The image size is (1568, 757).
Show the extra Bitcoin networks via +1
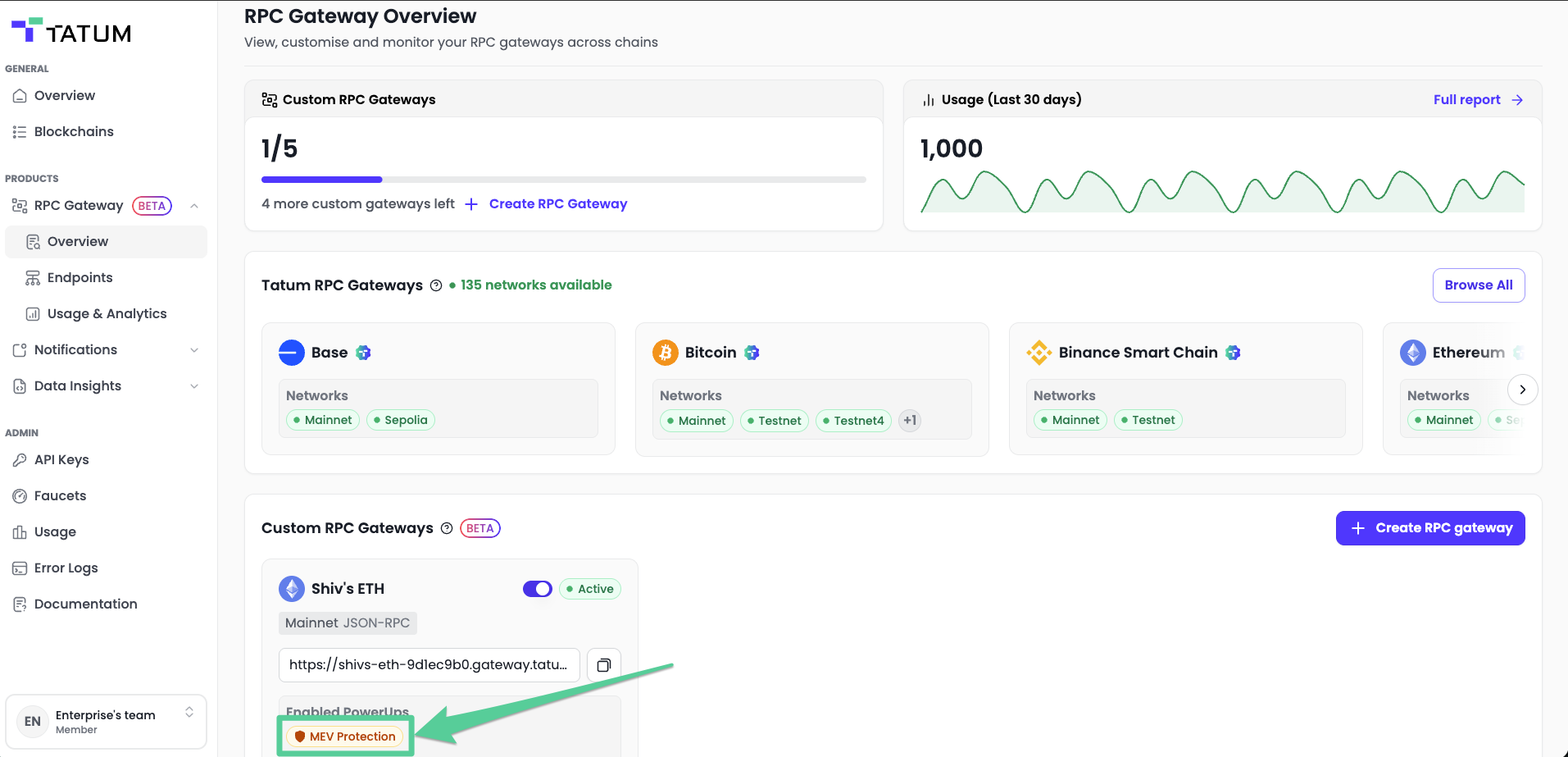(x=910, y=421)
